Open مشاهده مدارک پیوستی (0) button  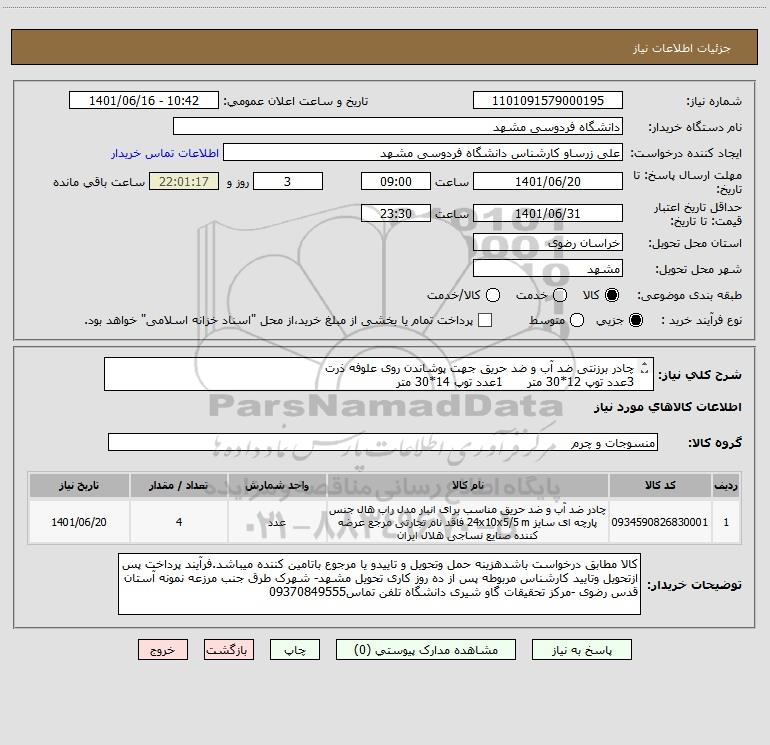tap(426, 650)
